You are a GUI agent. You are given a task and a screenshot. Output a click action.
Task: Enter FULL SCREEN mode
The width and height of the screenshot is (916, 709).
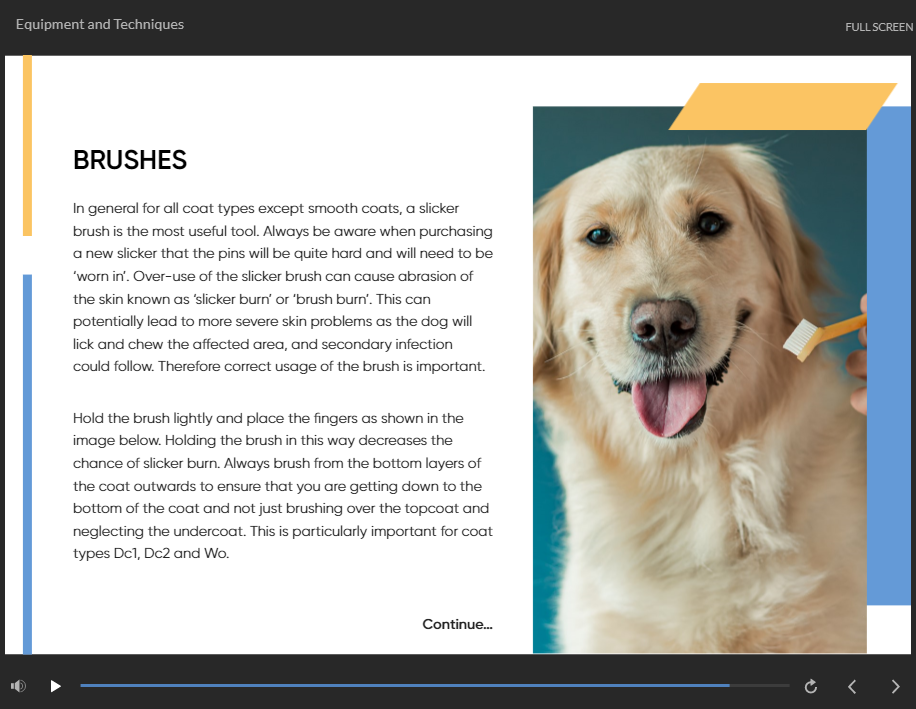point(878,27)
